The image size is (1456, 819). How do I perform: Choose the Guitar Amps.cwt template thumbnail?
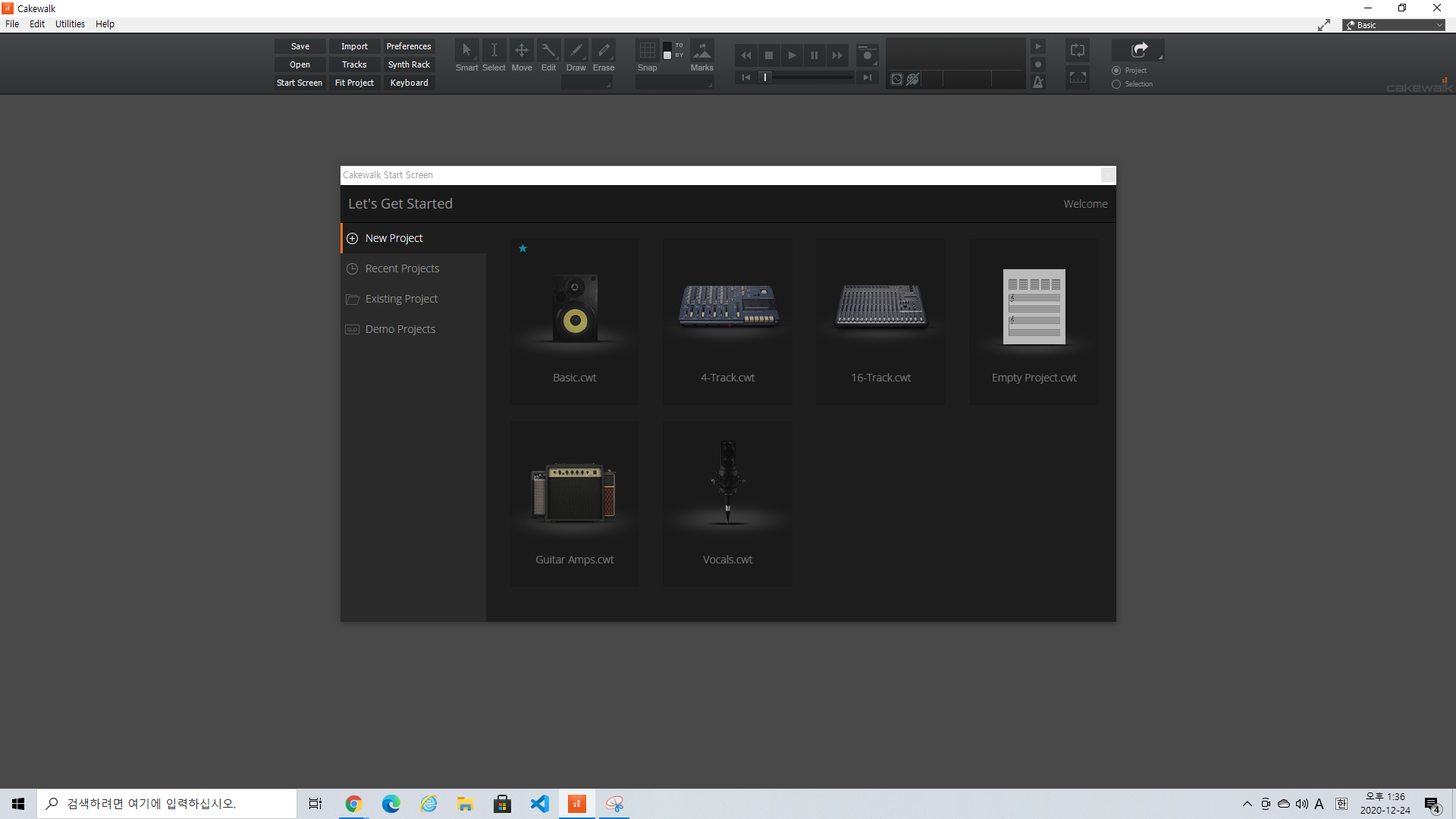click(x=574, y=493)
